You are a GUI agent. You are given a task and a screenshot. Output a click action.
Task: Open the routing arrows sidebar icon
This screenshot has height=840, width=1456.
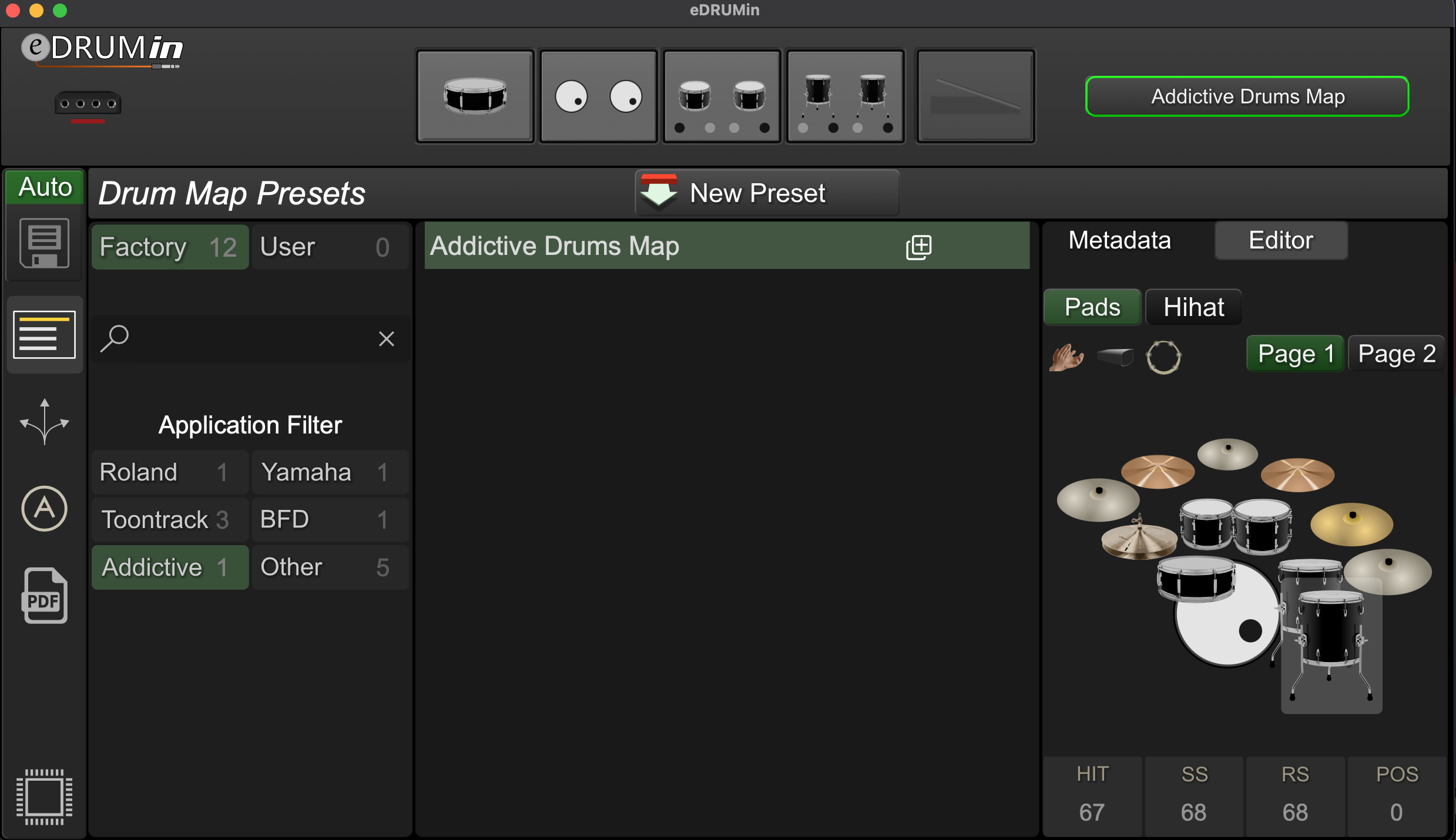[x=44, y=421]
